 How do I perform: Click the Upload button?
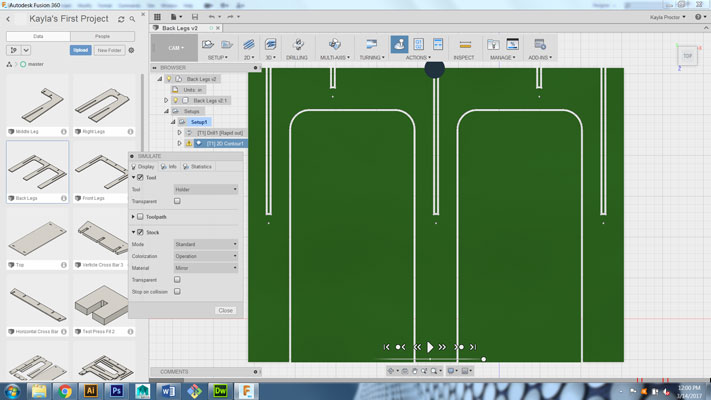pos(81,50)
